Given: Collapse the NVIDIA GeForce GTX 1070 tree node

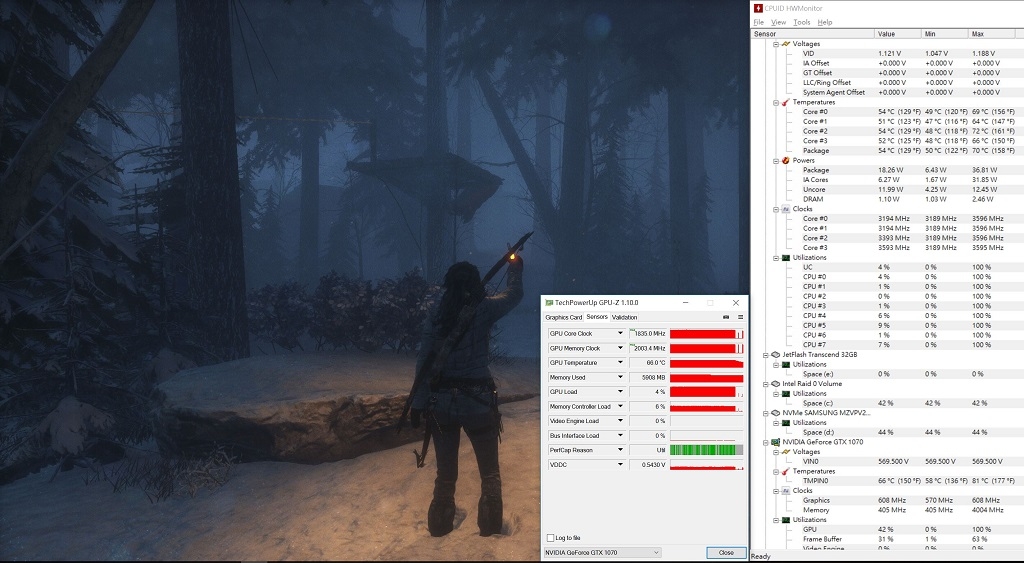Looking at the screenshot, I should click(766, 443).
